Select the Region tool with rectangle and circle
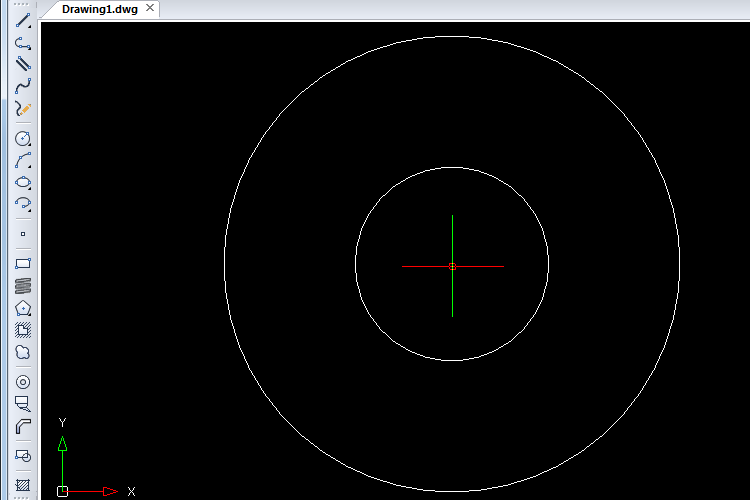750x500 pixels. (23, 456)
